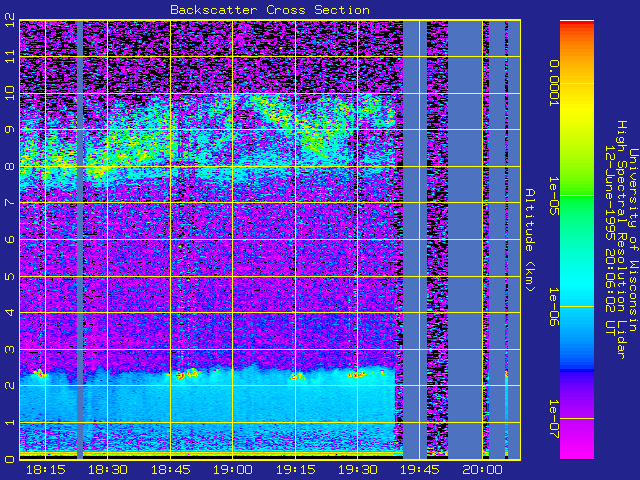Screen dimensions: 640x480
Task: Click altitude label 7 on the y-axis
Action: tap(10, 202)
